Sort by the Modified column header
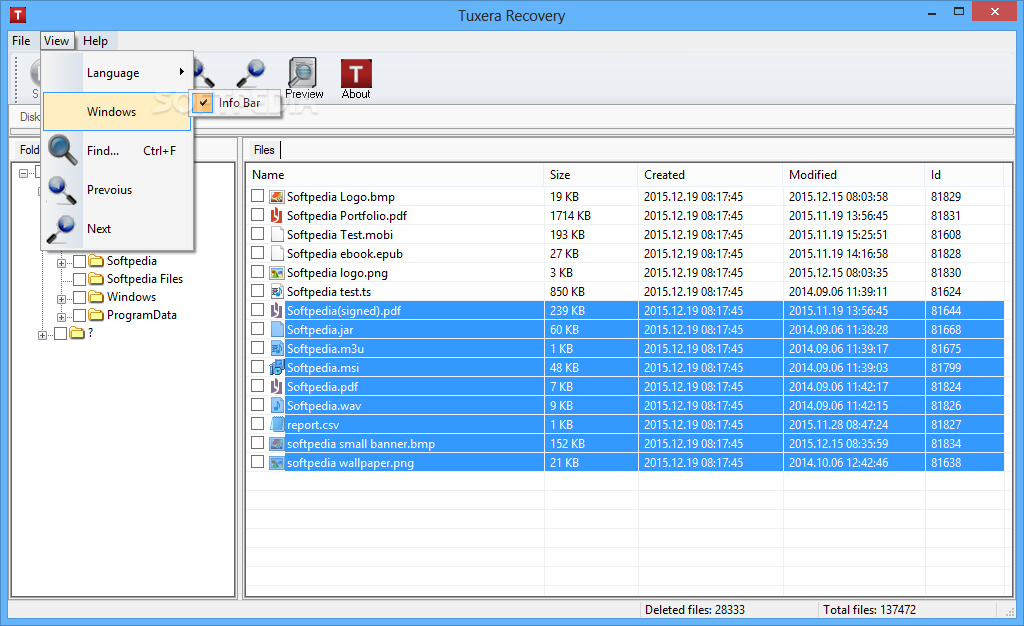The height and width of the screenshot is (626, 1024). [854, 175]
